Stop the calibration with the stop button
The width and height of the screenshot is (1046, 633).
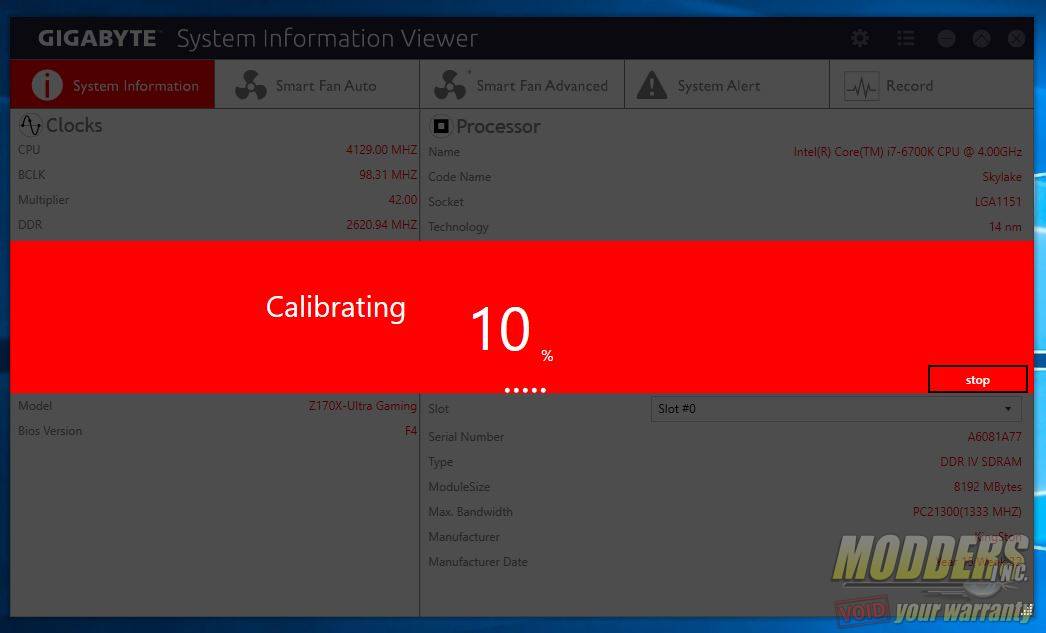coord(977,380)
